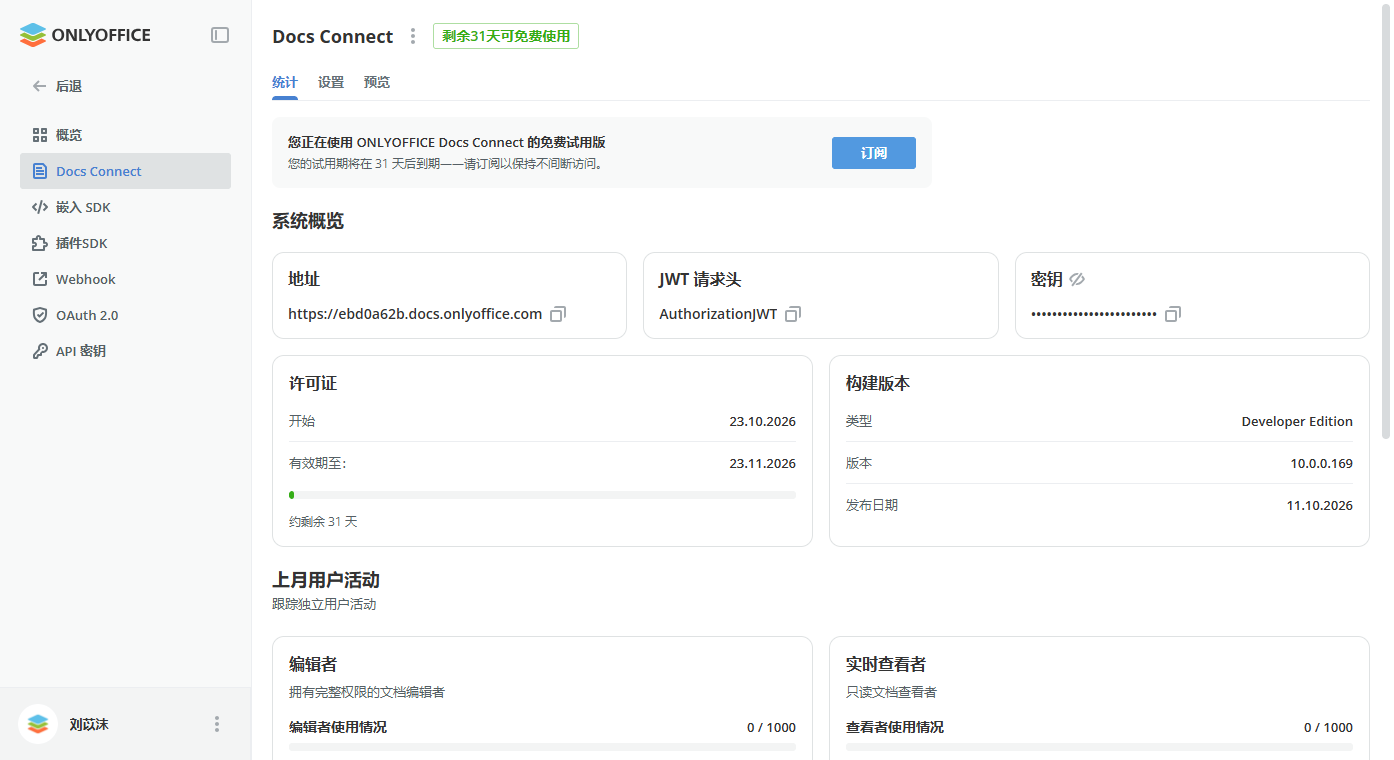Screen dimensions: 1394x760
Task: Click the Webhook external link icon
Action: tap(40, 279)
